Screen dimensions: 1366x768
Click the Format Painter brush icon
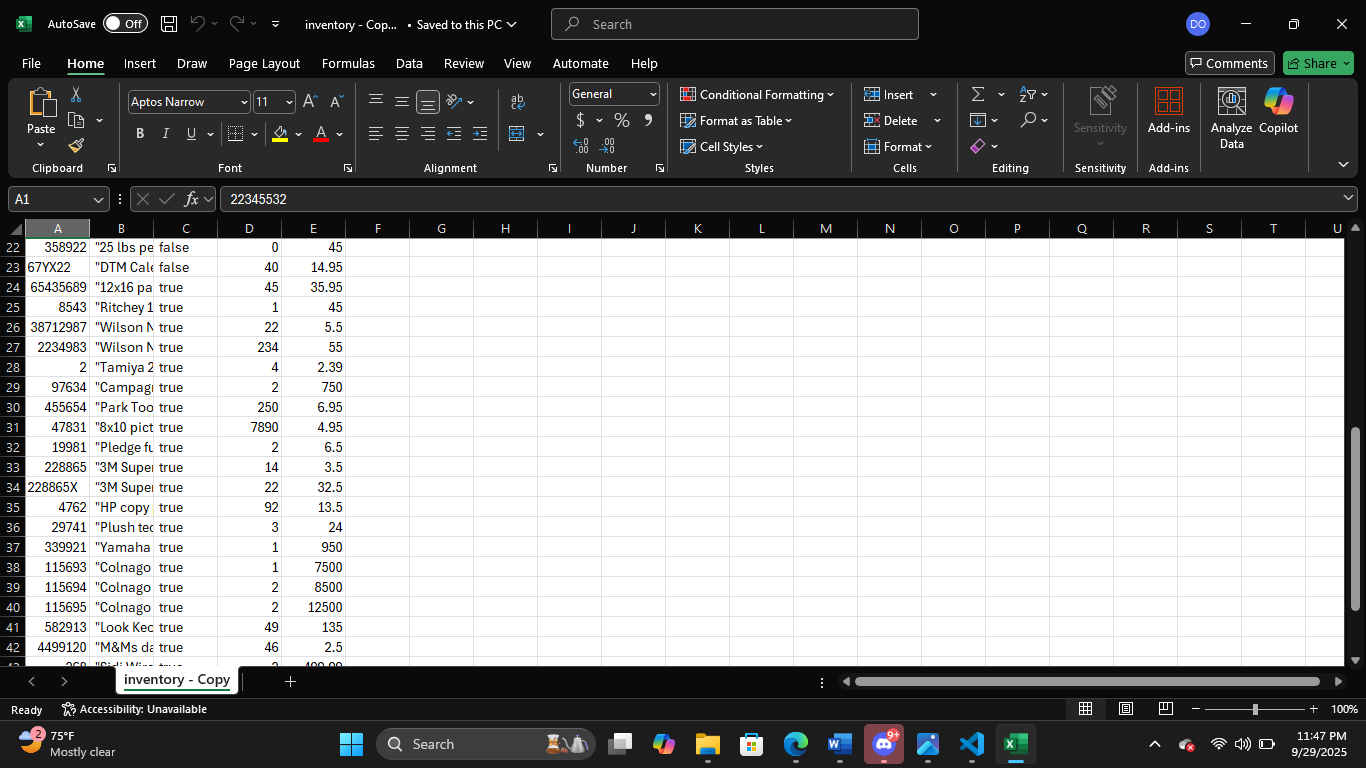(76, 145)
